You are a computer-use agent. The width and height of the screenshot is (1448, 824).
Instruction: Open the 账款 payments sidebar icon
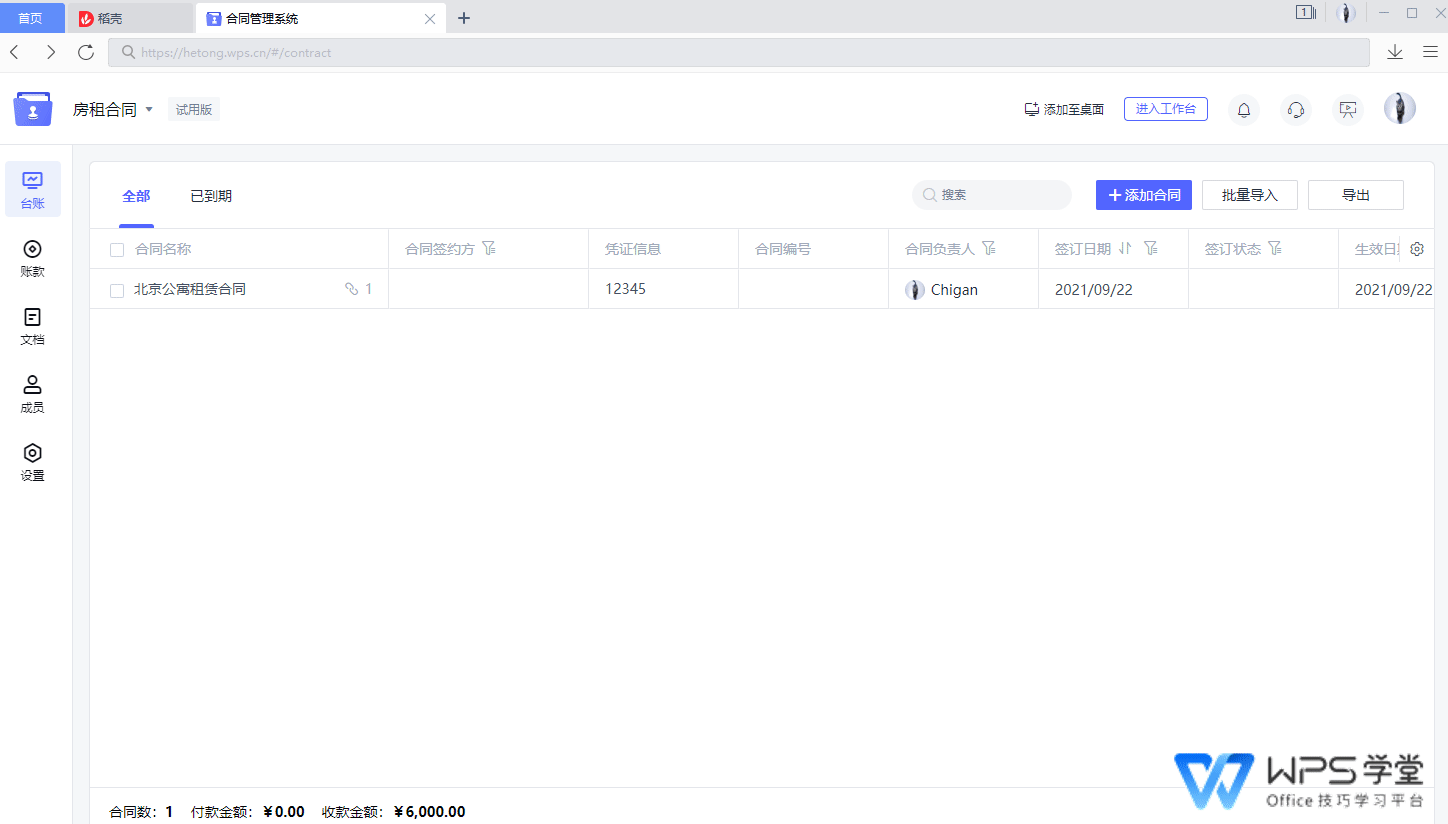pyautogui.click(x=33, y=257)
